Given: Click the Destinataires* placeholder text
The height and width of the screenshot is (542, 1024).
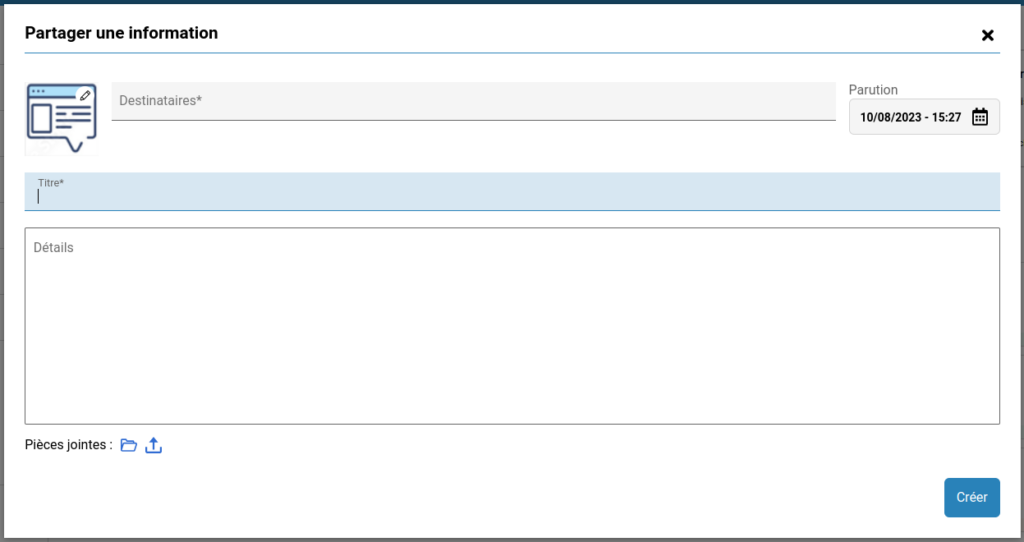Looking at the screenshot, I should [x=161, y=100].
